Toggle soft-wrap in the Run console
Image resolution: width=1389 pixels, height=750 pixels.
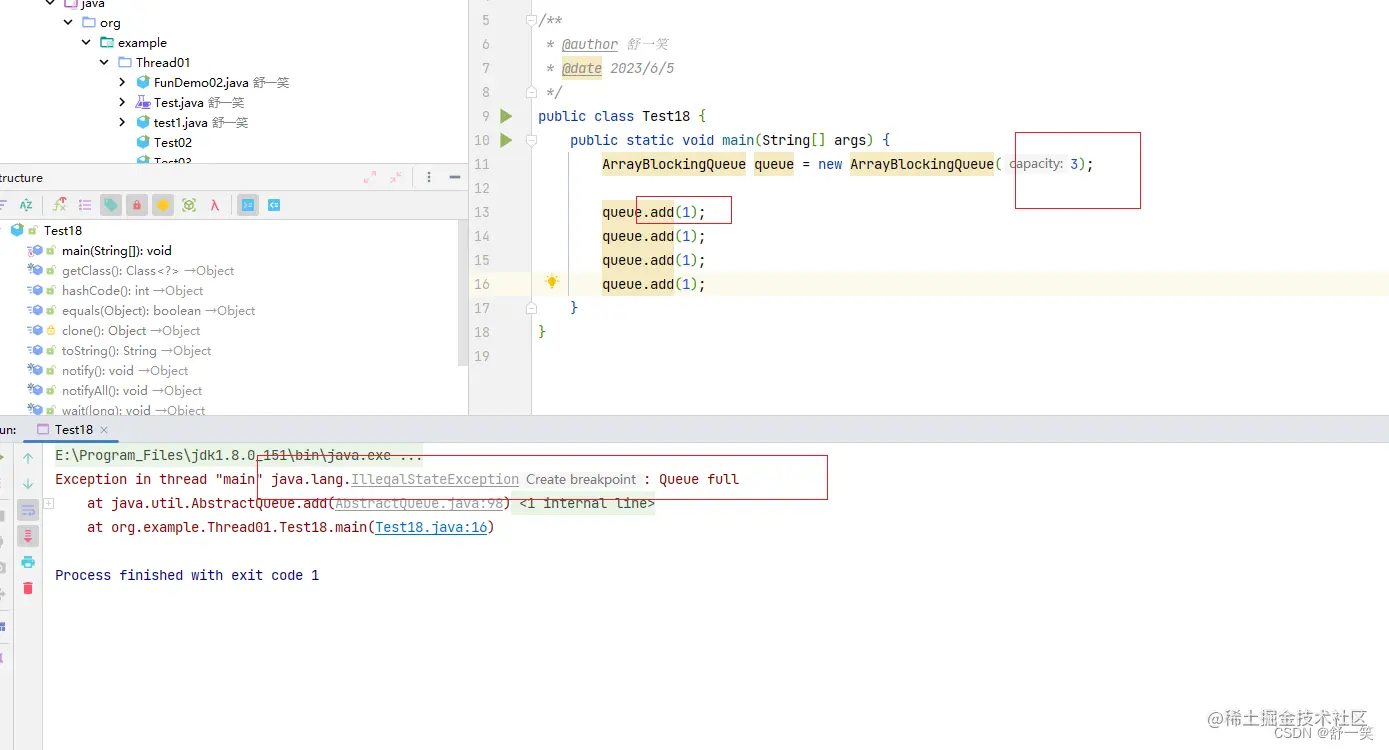(28, 510)
